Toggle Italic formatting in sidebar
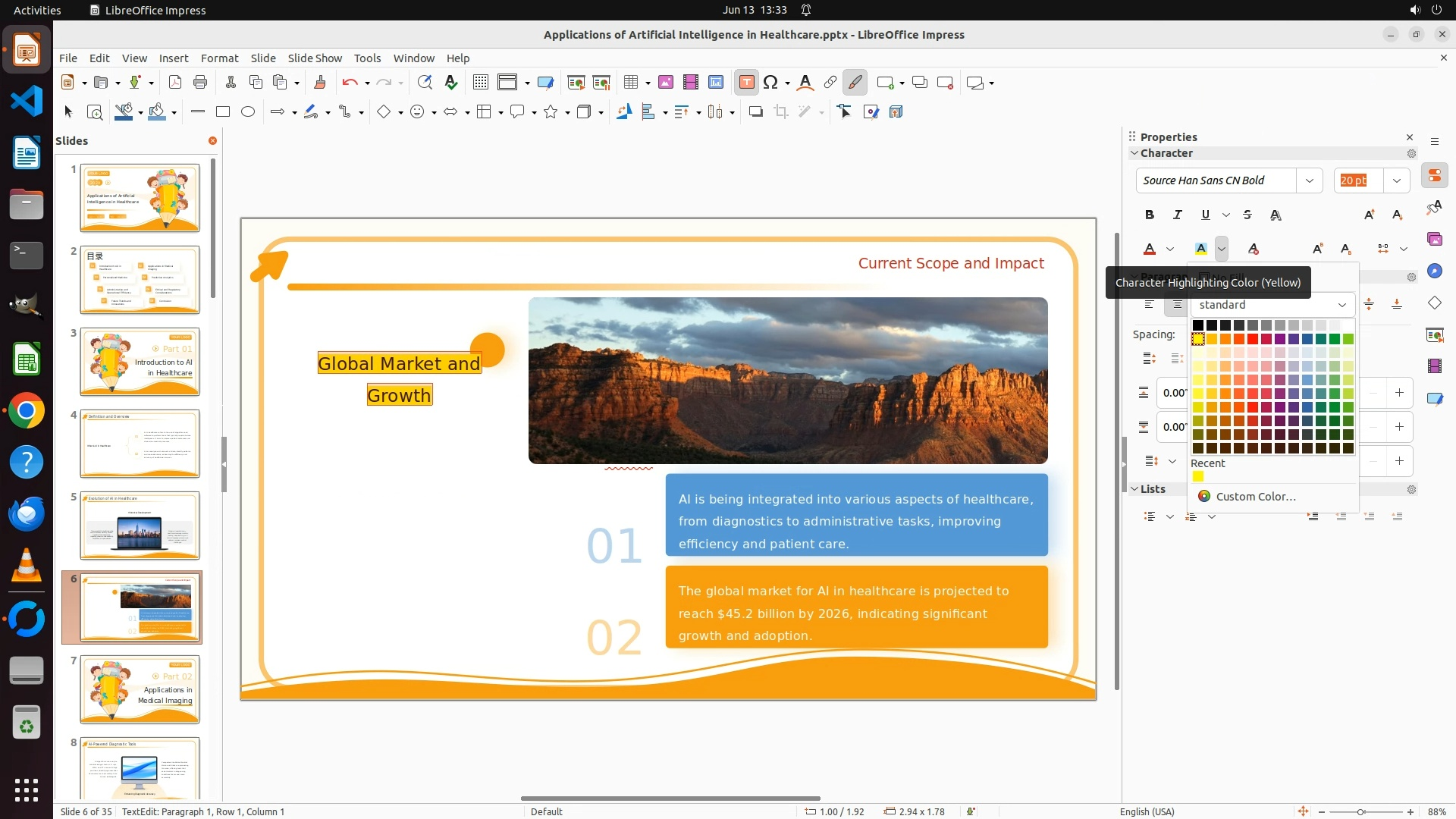Screen dimensions: 1456x819 click(x=1177, y=215)
